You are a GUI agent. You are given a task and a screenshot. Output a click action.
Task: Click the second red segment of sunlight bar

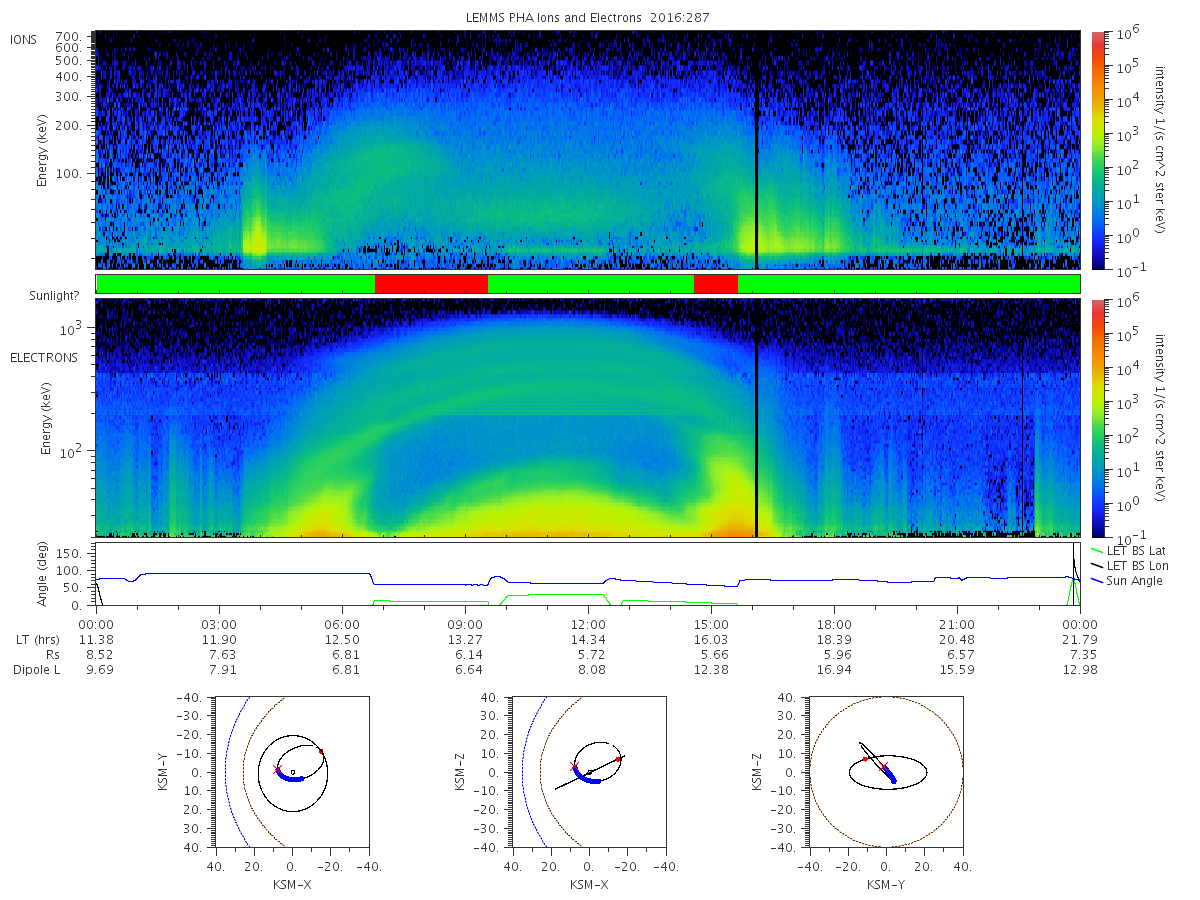click(716, 284)
